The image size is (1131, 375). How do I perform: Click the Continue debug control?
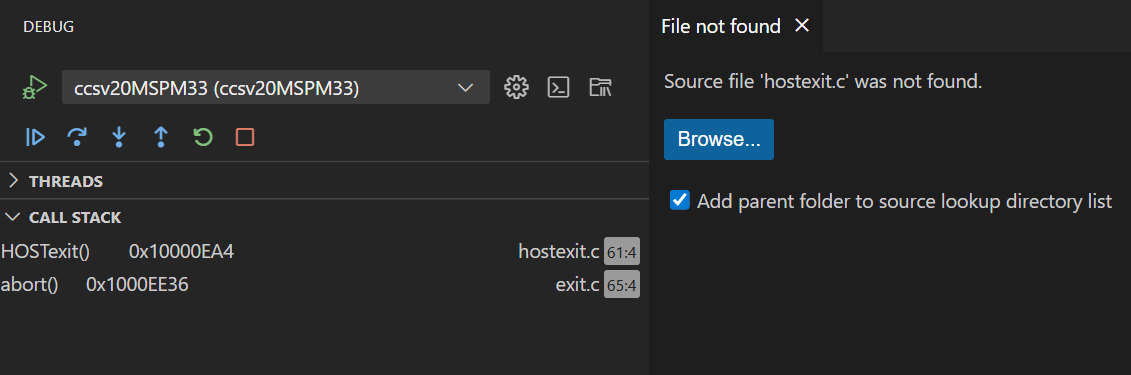[35, 137]
